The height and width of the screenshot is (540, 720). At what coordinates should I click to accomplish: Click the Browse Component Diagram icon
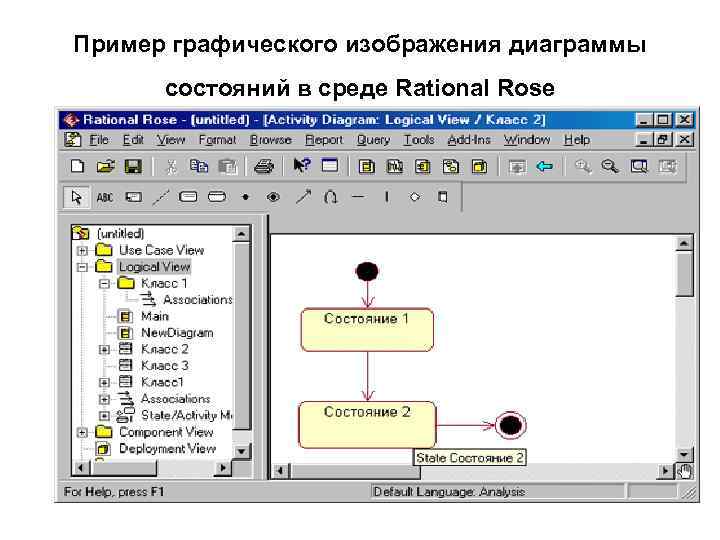coord(423,166)
